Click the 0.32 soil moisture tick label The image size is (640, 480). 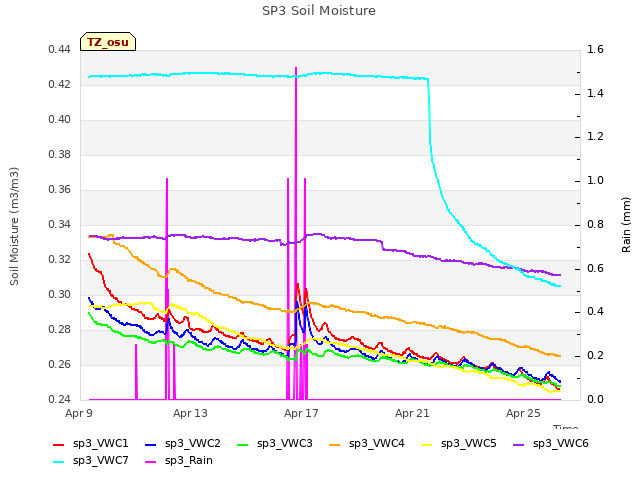tap(60, 260)
